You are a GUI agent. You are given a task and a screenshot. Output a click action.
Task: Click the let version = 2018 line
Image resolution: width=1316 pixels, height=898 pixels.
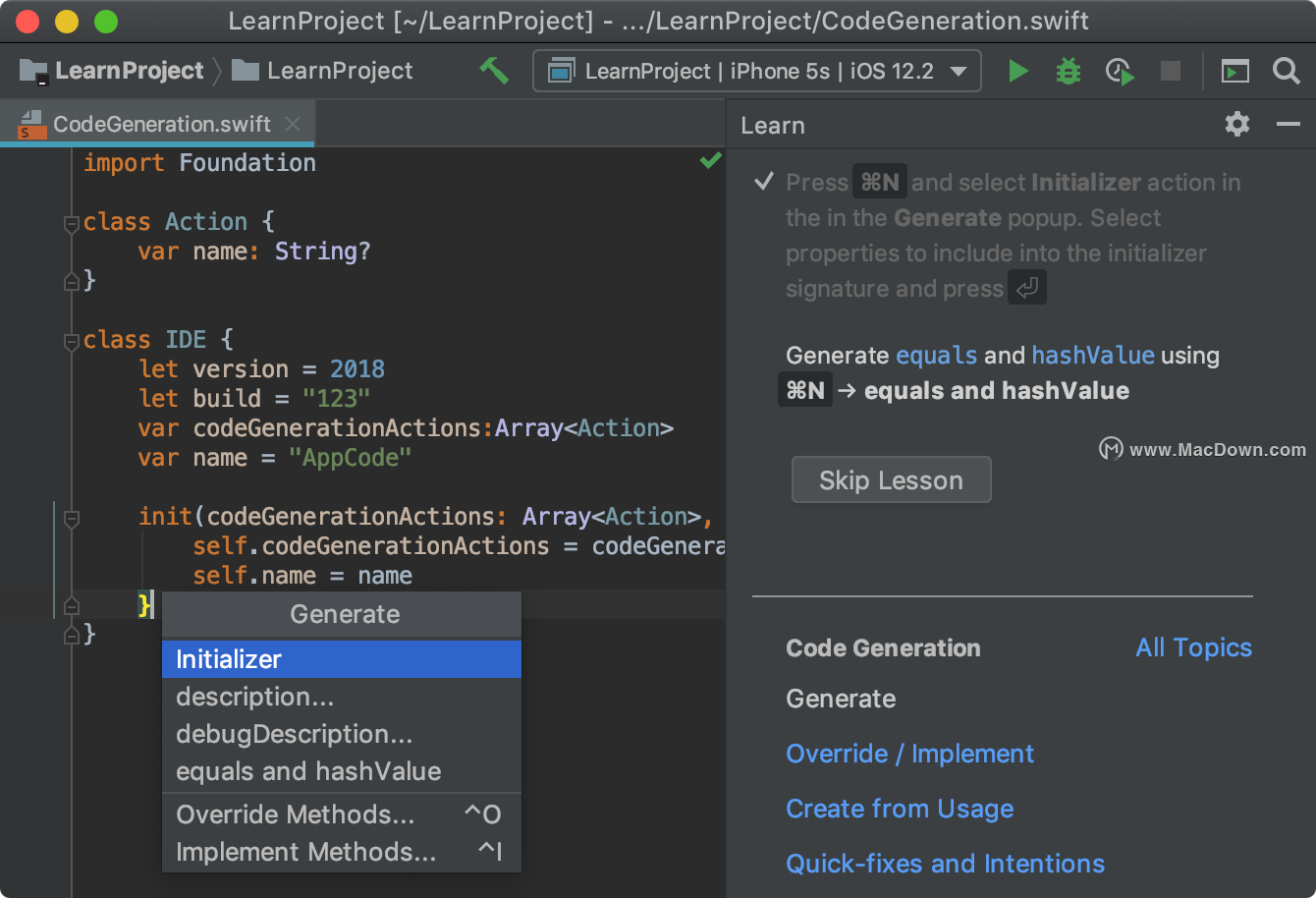(x=261, y=369)
